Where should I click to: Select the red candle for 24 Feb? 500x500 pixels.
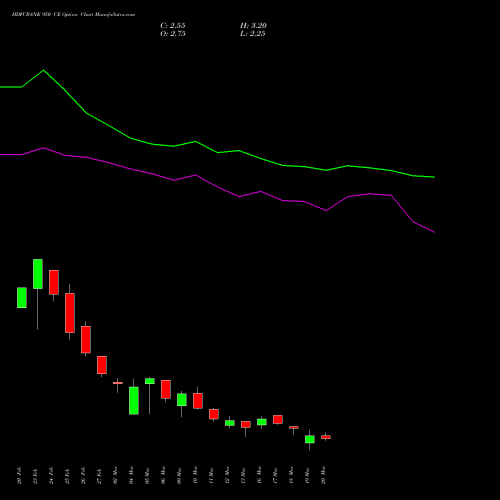point(54,282)
